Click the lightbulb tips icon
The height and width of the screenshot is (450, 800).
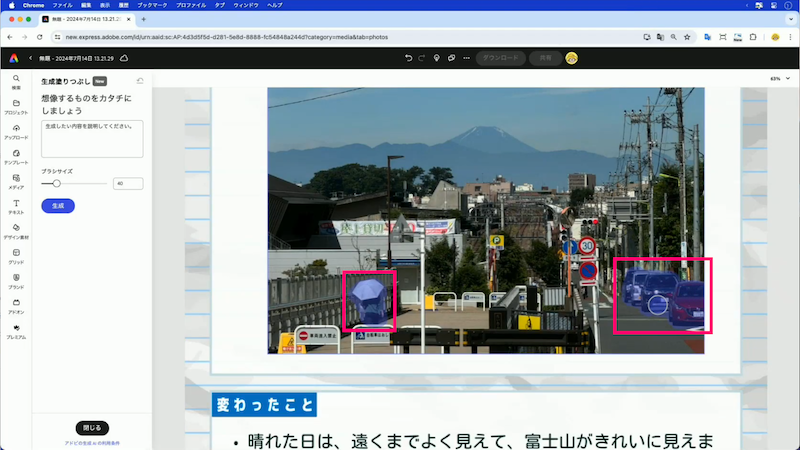pyautogui.click(x=436, y=58)
